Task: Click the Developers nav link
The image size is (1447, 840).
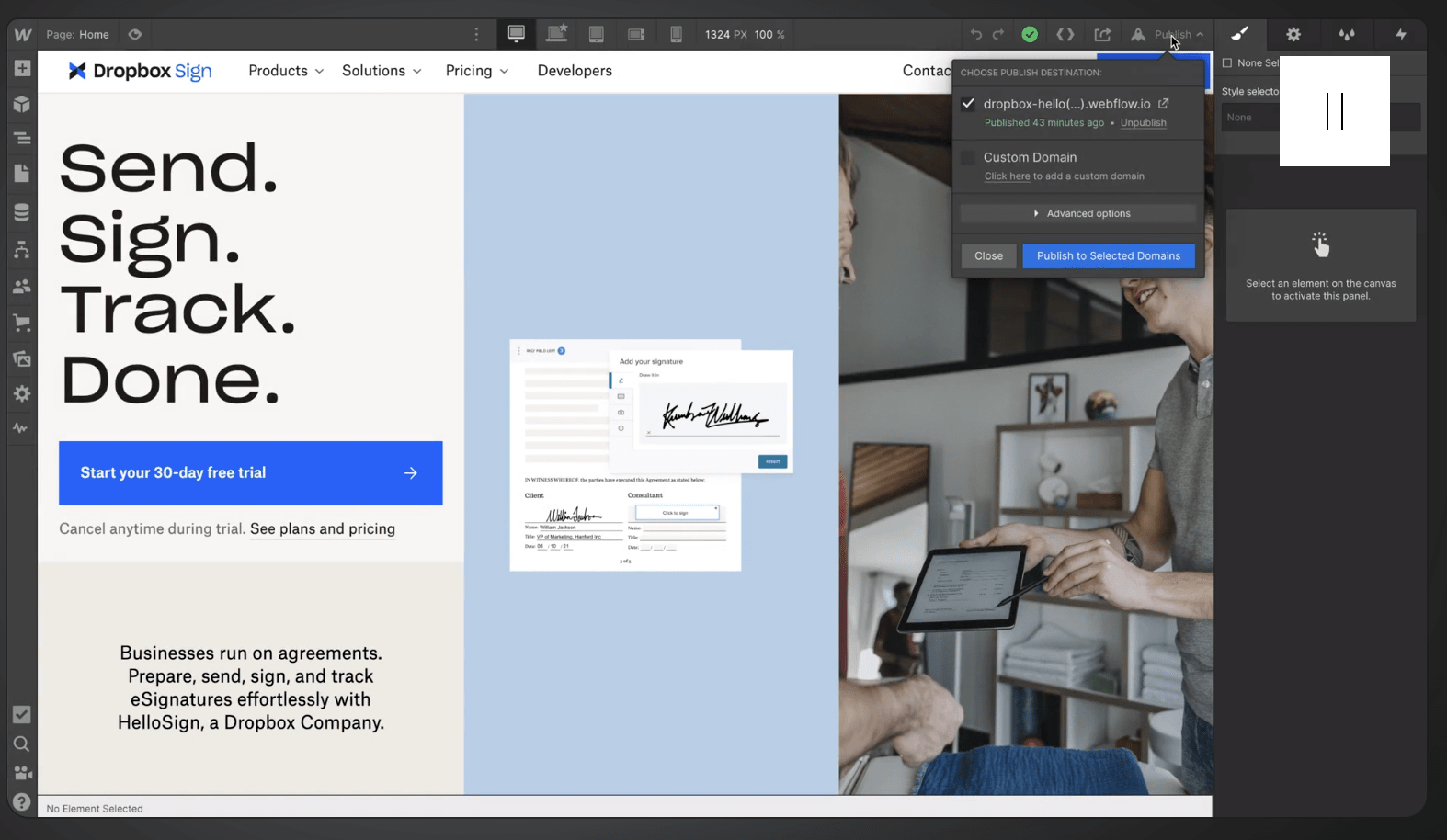Action: click(575, 71)
